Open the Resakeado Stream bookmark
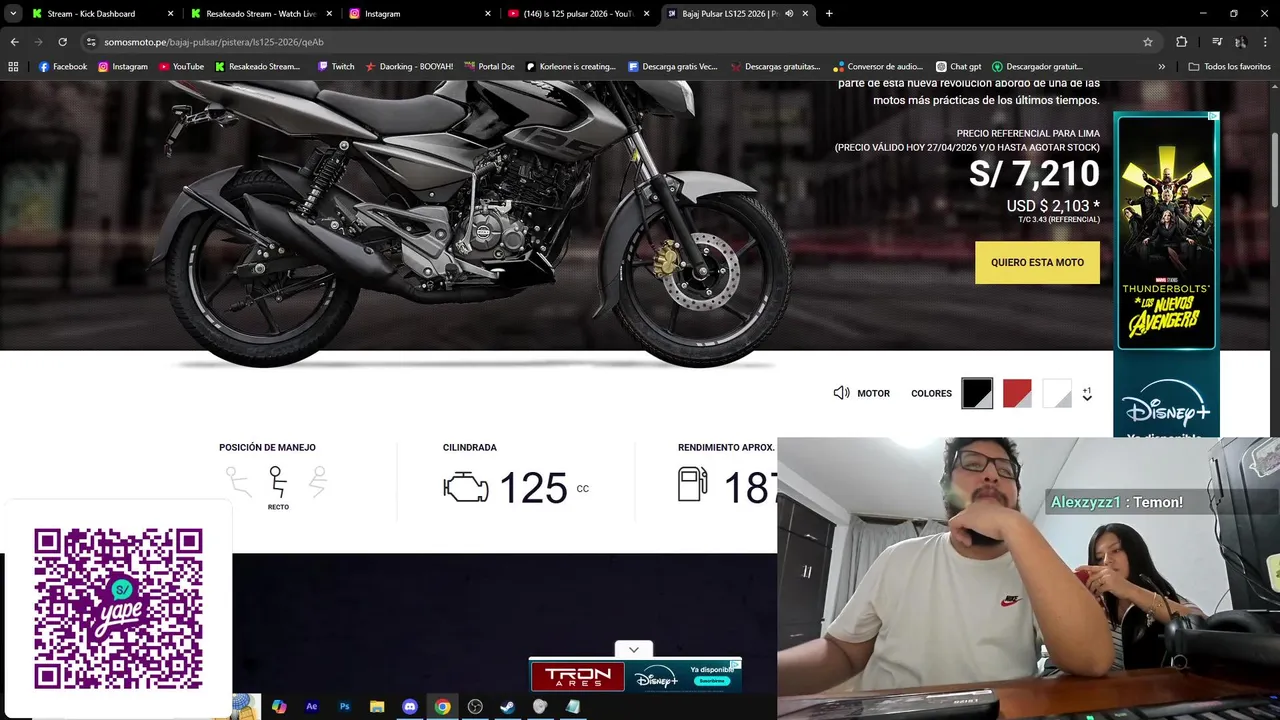The image size is (1280, 720). pos(257,66)
